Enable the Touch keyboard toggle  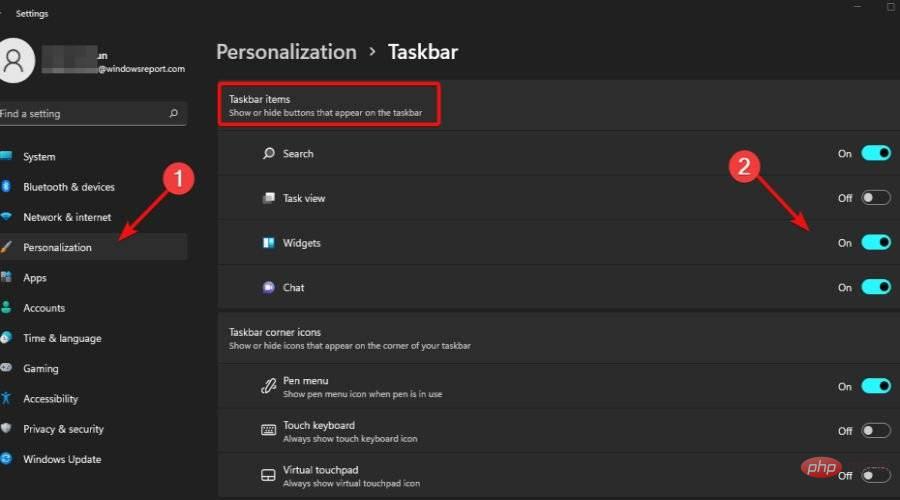875,431
